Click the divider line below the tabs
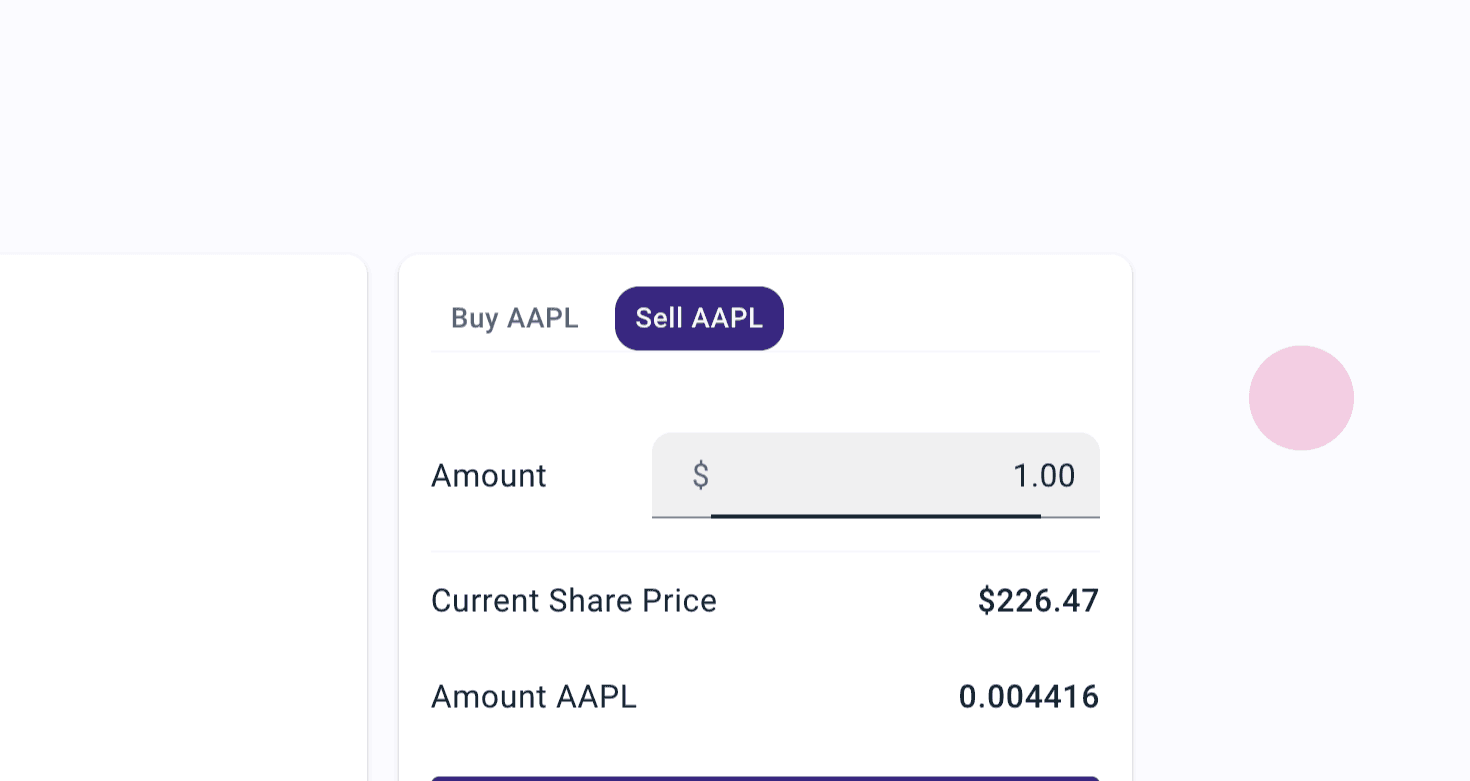This screenshot has height=781, width=1470. [x=765, y=351]
